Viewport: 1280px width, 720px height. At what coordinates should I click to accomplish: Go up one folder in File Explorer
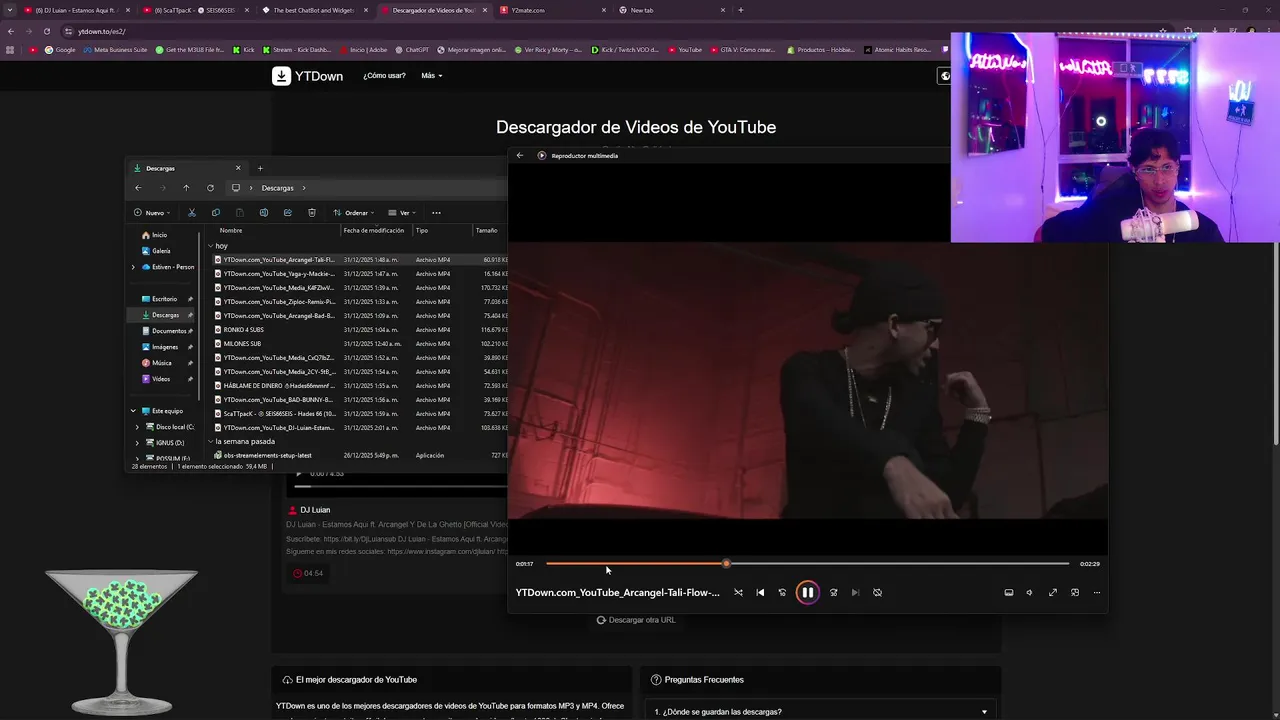(186, 188)
